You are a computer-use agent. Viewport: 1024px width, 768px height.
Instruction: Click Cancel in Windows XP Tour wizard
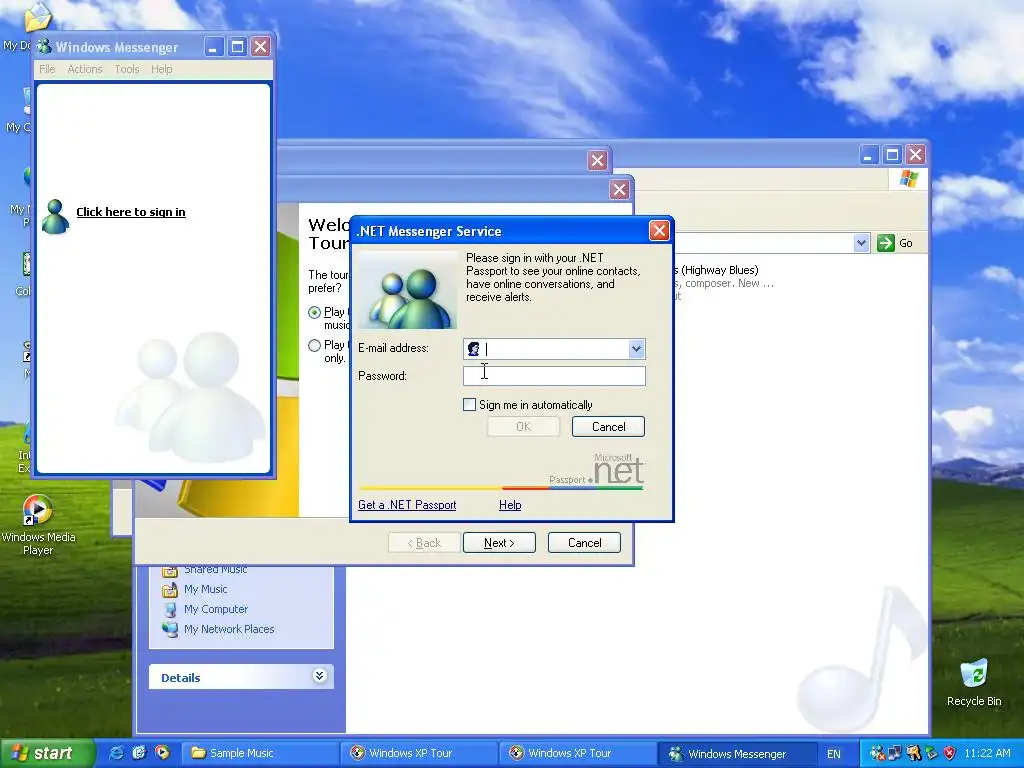pos(584,543)
